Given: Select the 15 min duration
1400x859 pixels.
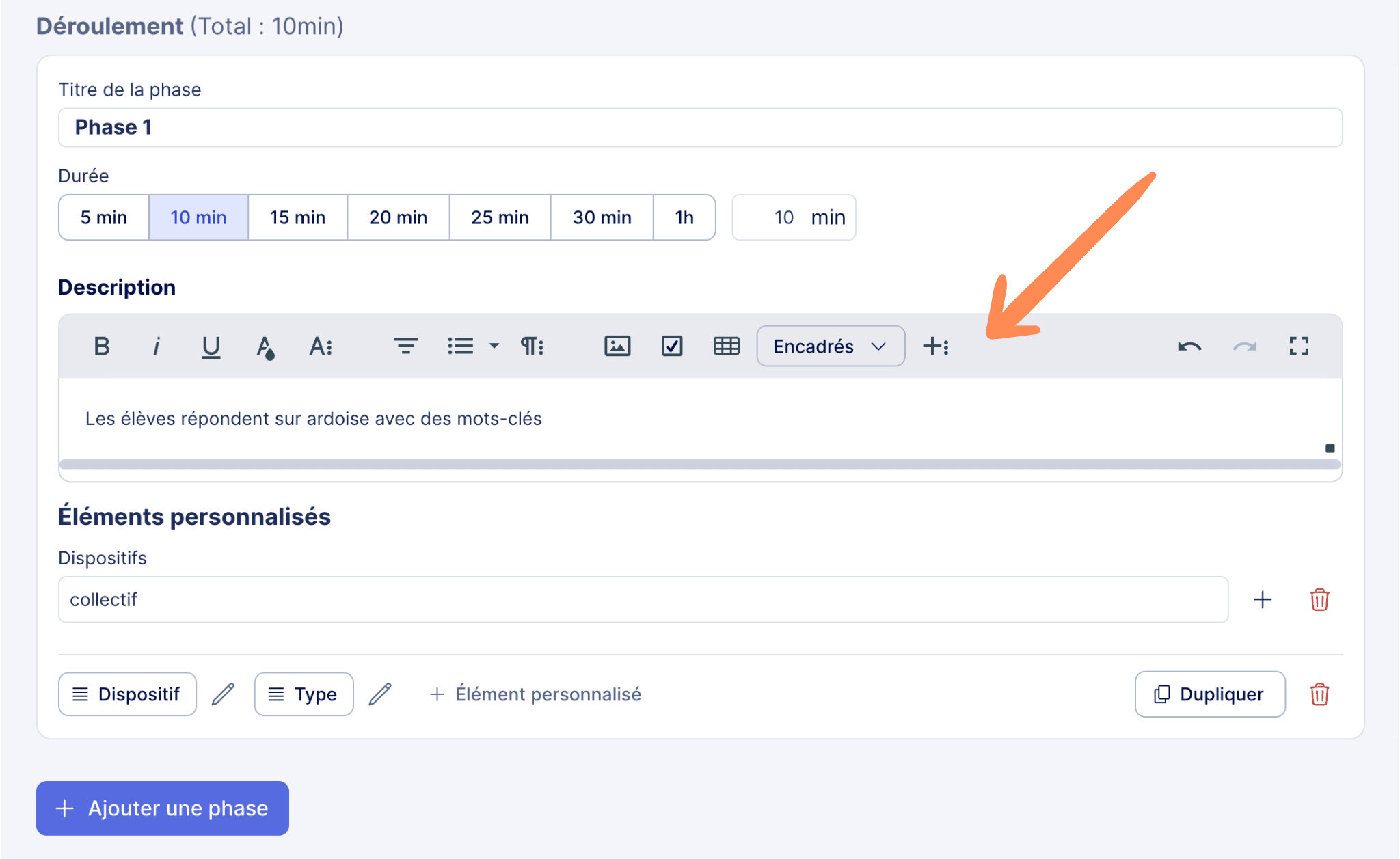Looking at the screenshot, I should pos(297,217).
